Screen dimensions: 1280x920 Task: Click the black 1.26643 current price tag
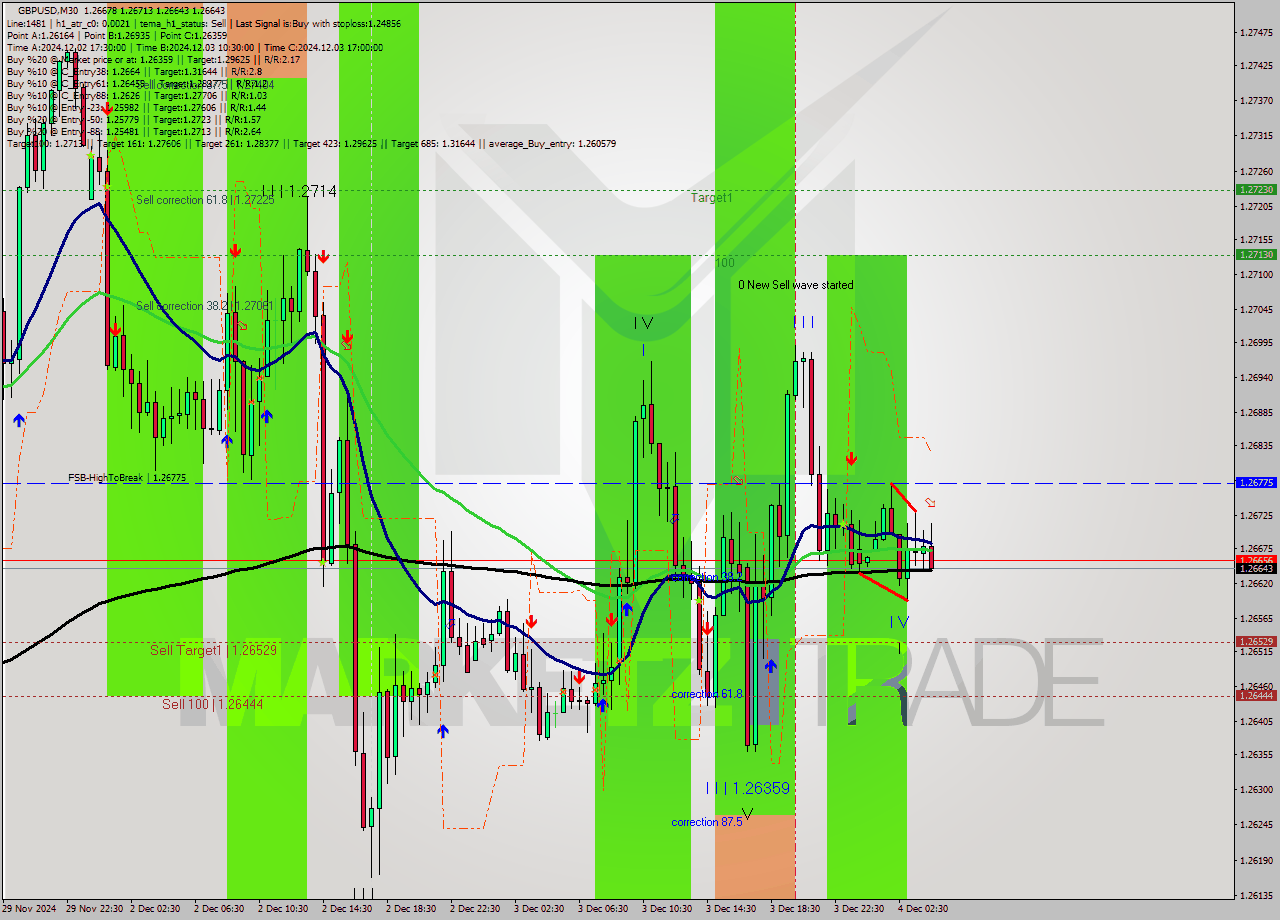tap(1255, 568)
